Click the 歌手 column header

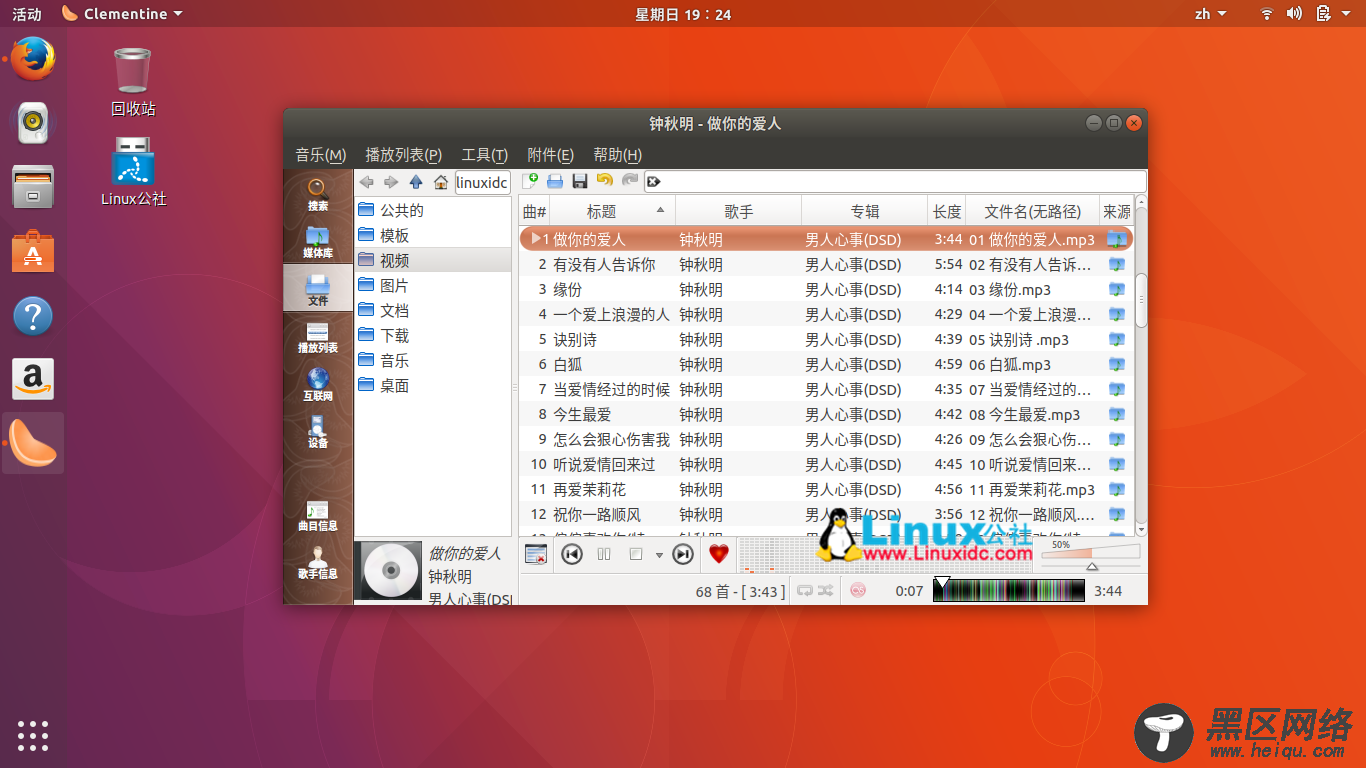click(738, 211)
